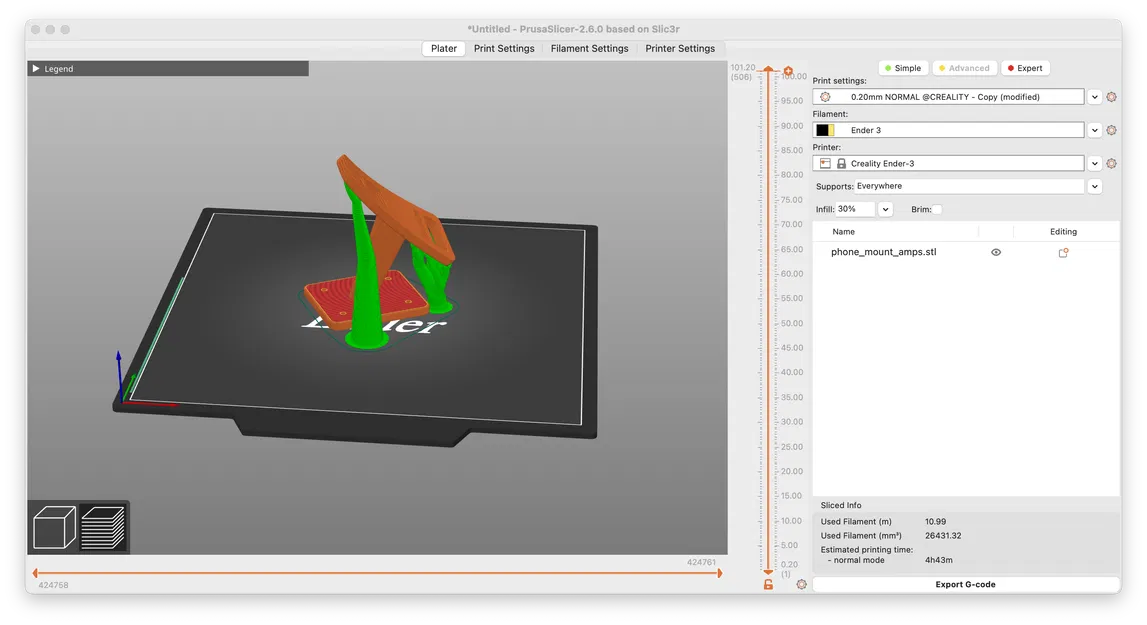Screen dimensions: 1147x625
Task: Enable the Brim checkbox
Action: click(x=937, y=209)
